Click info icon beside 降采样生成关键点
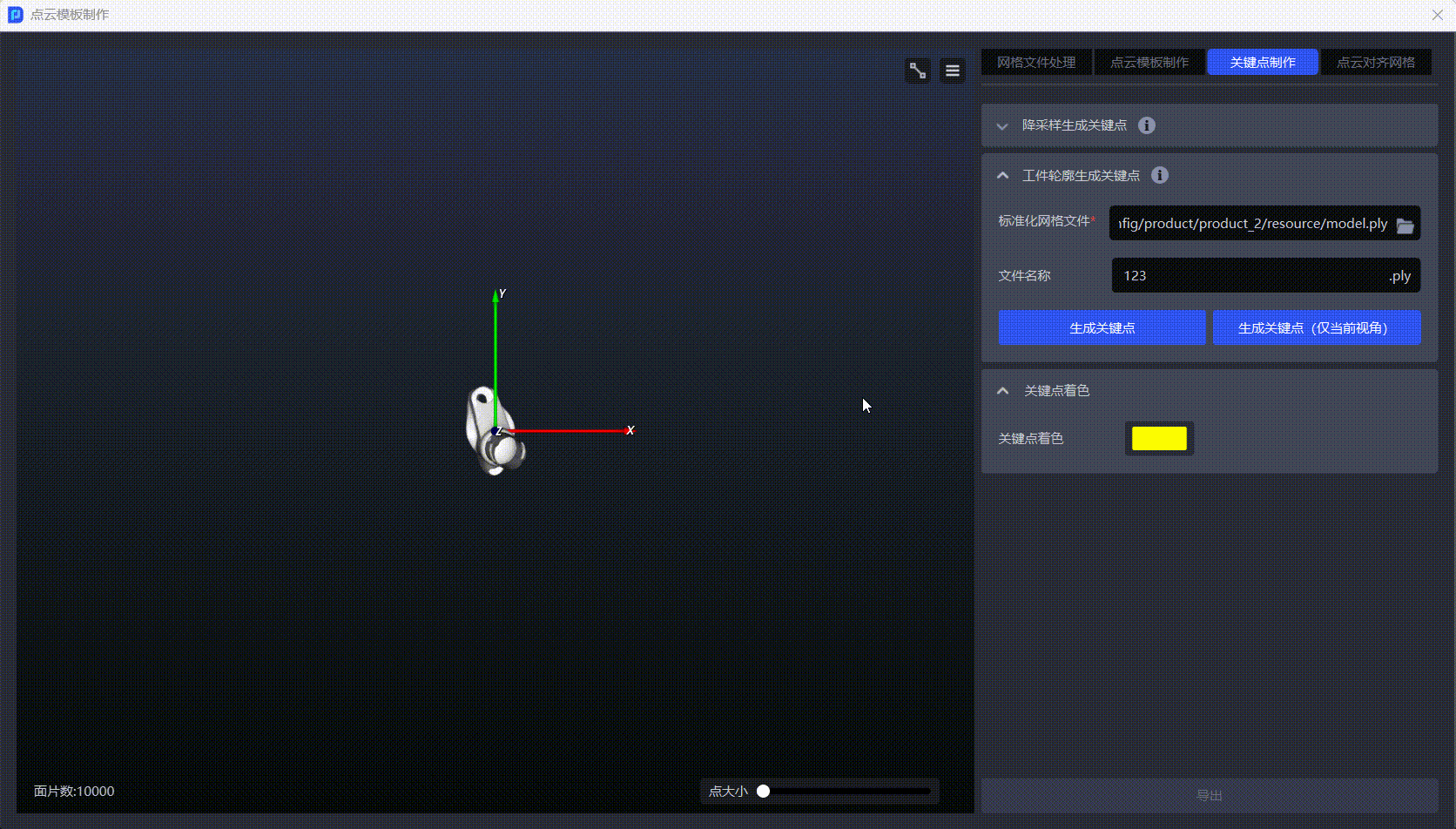Image resolution: width=1456 pixels, height=829 pixels. coord(1147,125)
